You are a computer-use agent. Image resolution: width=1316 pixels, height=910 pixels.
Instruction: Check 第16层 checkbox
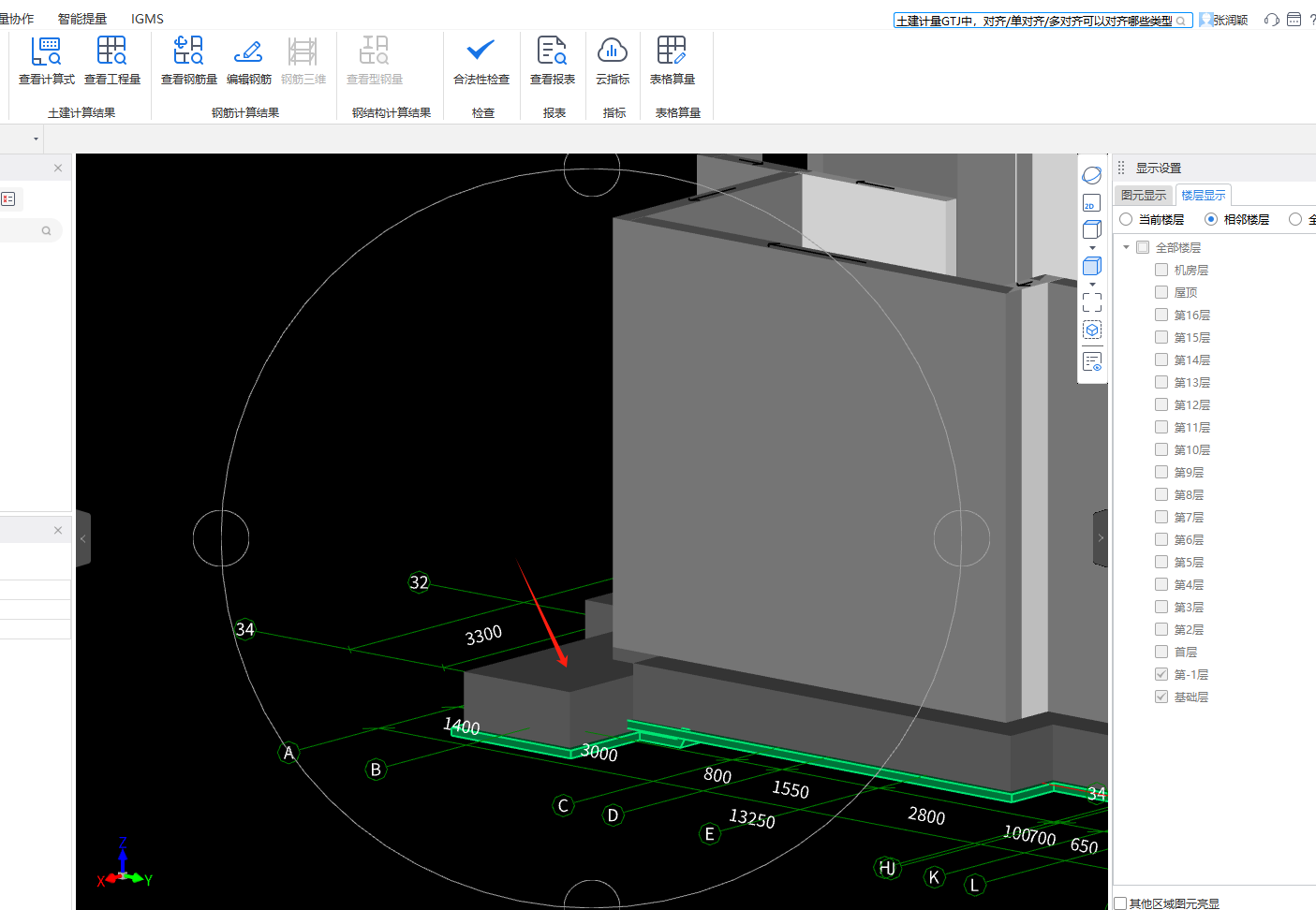[x=1161, y=315]
